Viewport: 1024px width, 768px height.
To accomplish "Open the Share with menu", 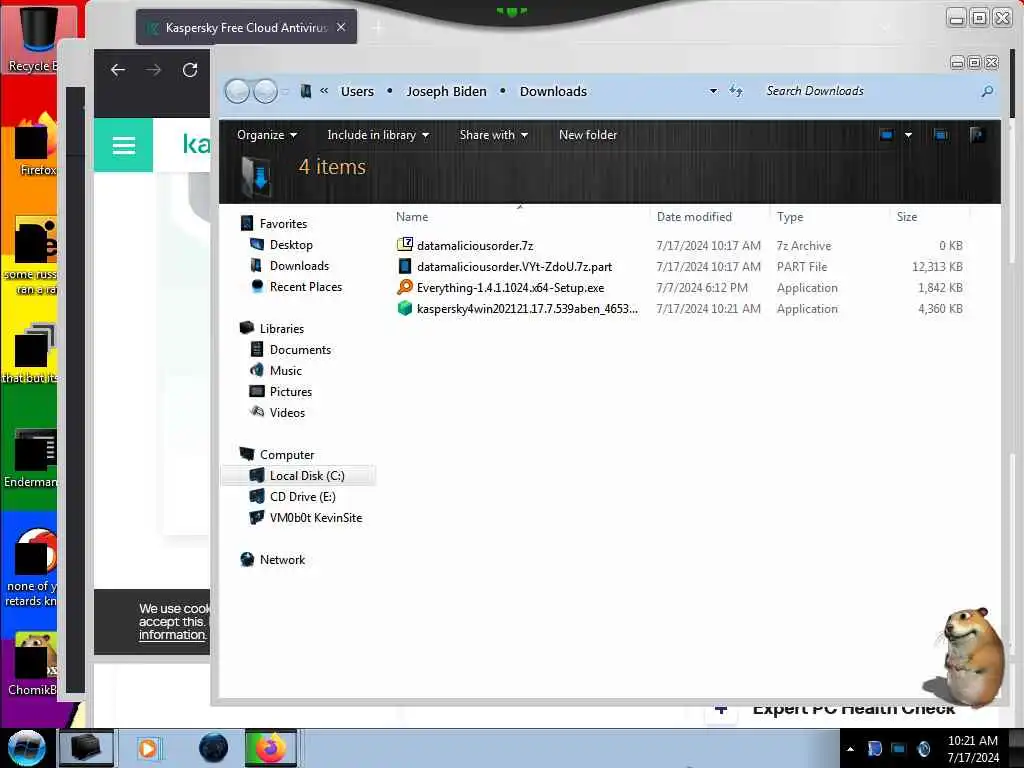I will coord(494,135).
